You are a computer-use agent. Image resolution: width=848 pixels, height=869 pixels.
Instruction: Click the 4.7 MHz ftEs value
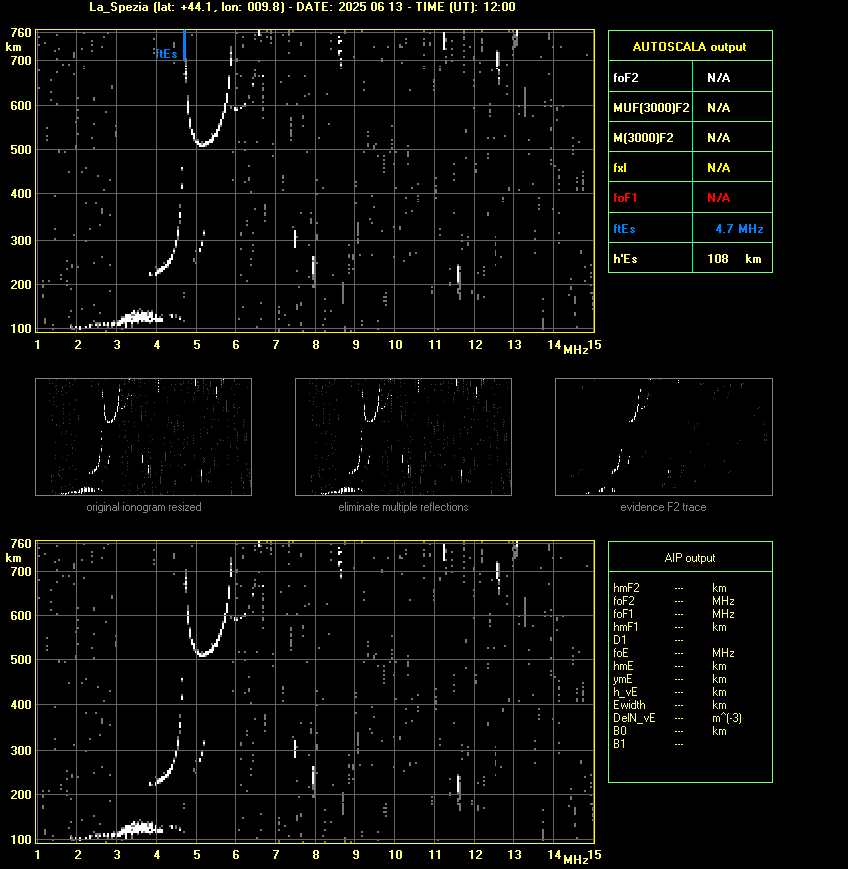[739, 229]
